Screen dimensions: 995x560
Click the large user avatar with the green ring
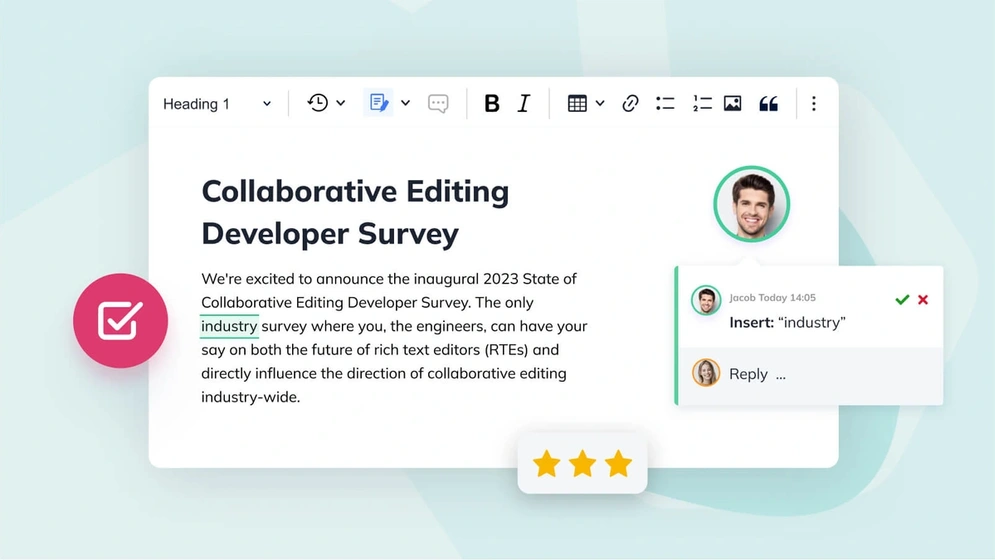pos(751,204)
